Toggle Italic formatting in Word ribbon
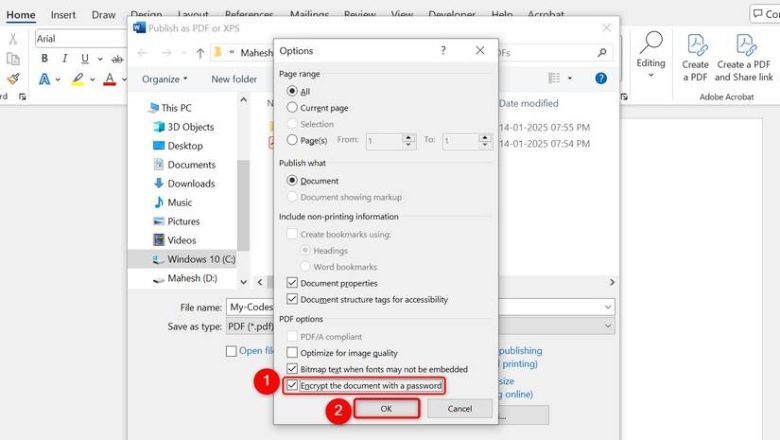This screenshot has width=780, height=440. coord(65,58)
